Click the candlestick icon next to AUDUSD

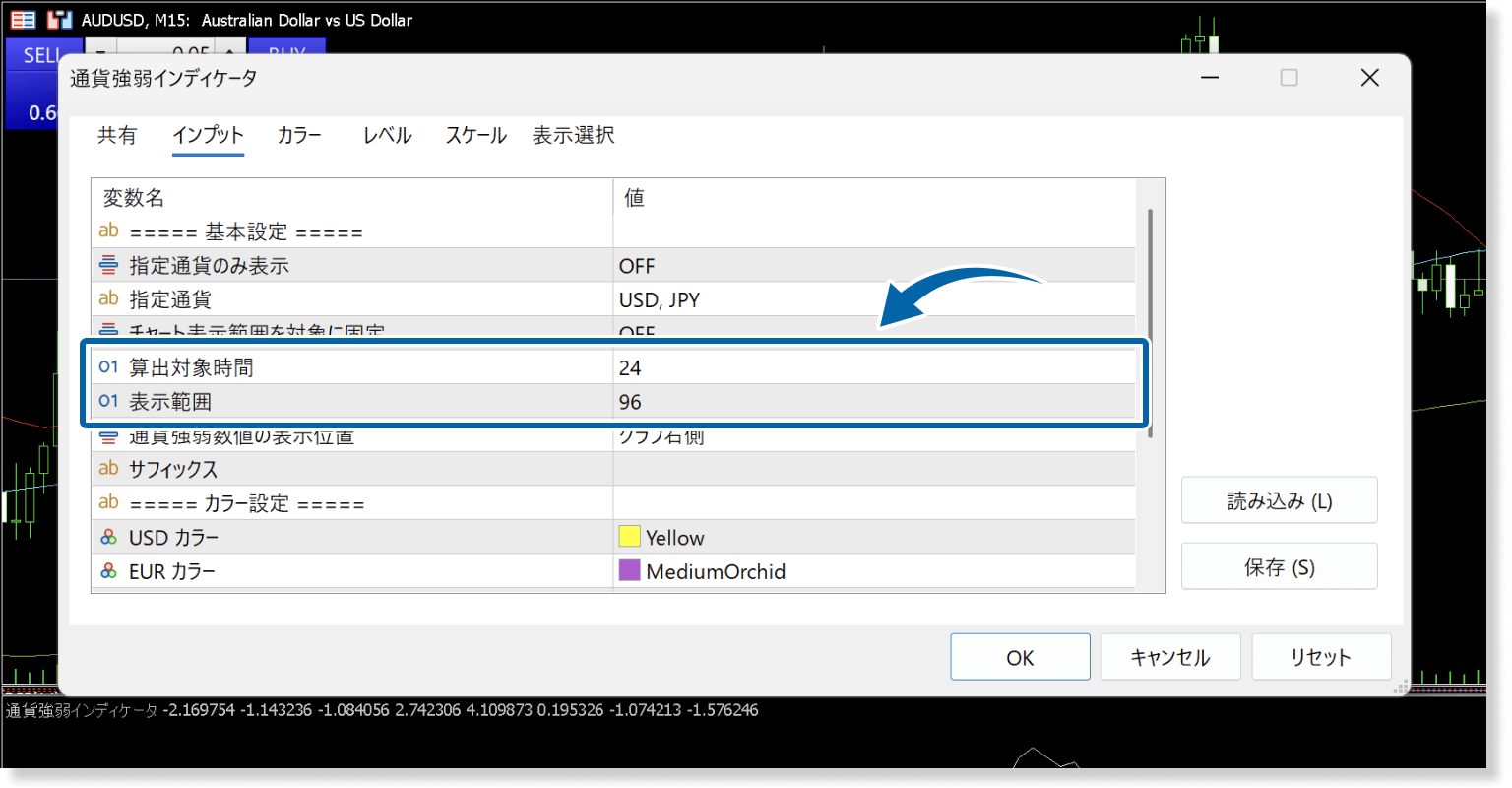click(x=60, y=20)
